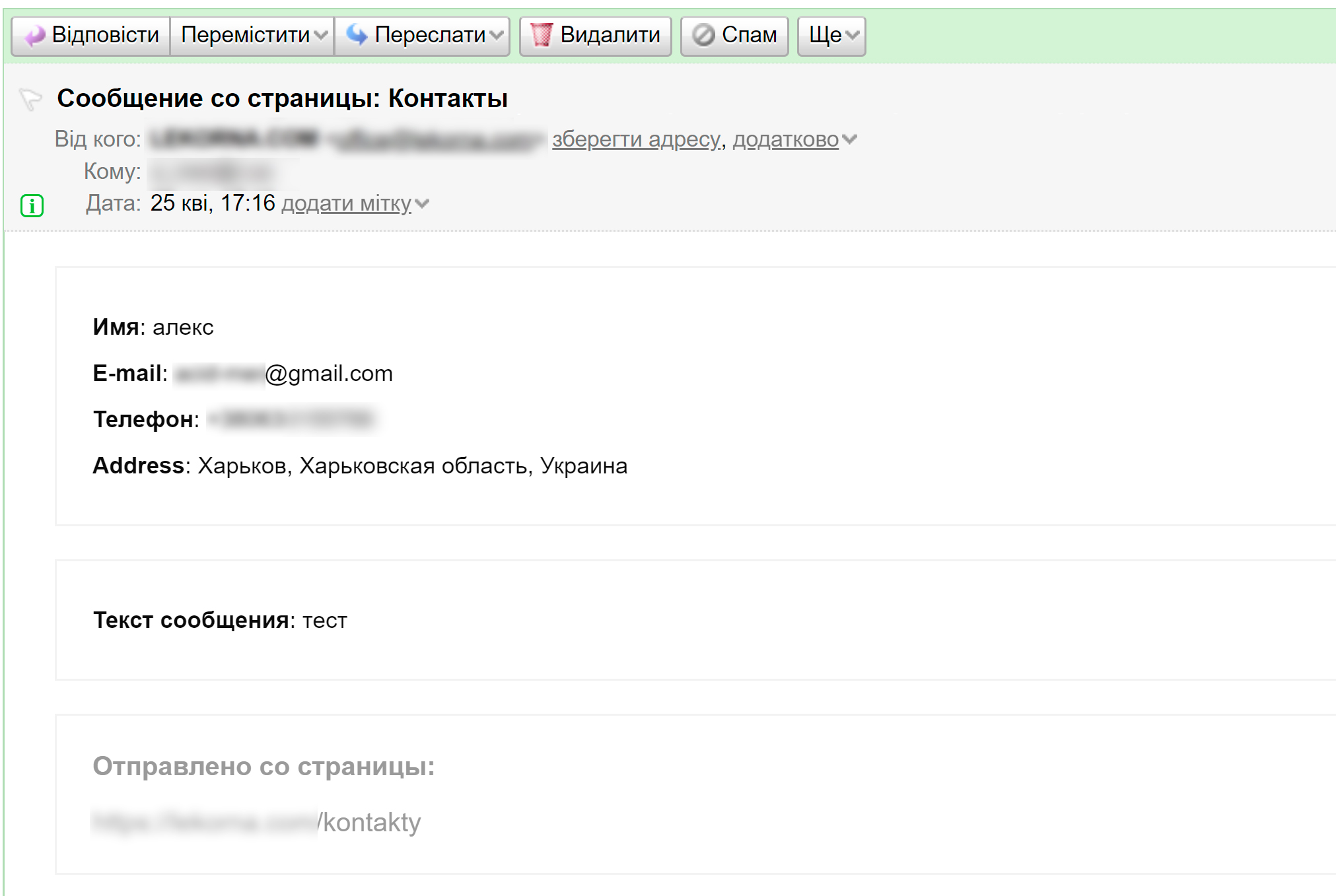
Task: Click the додатково link text
Action: 785,139
